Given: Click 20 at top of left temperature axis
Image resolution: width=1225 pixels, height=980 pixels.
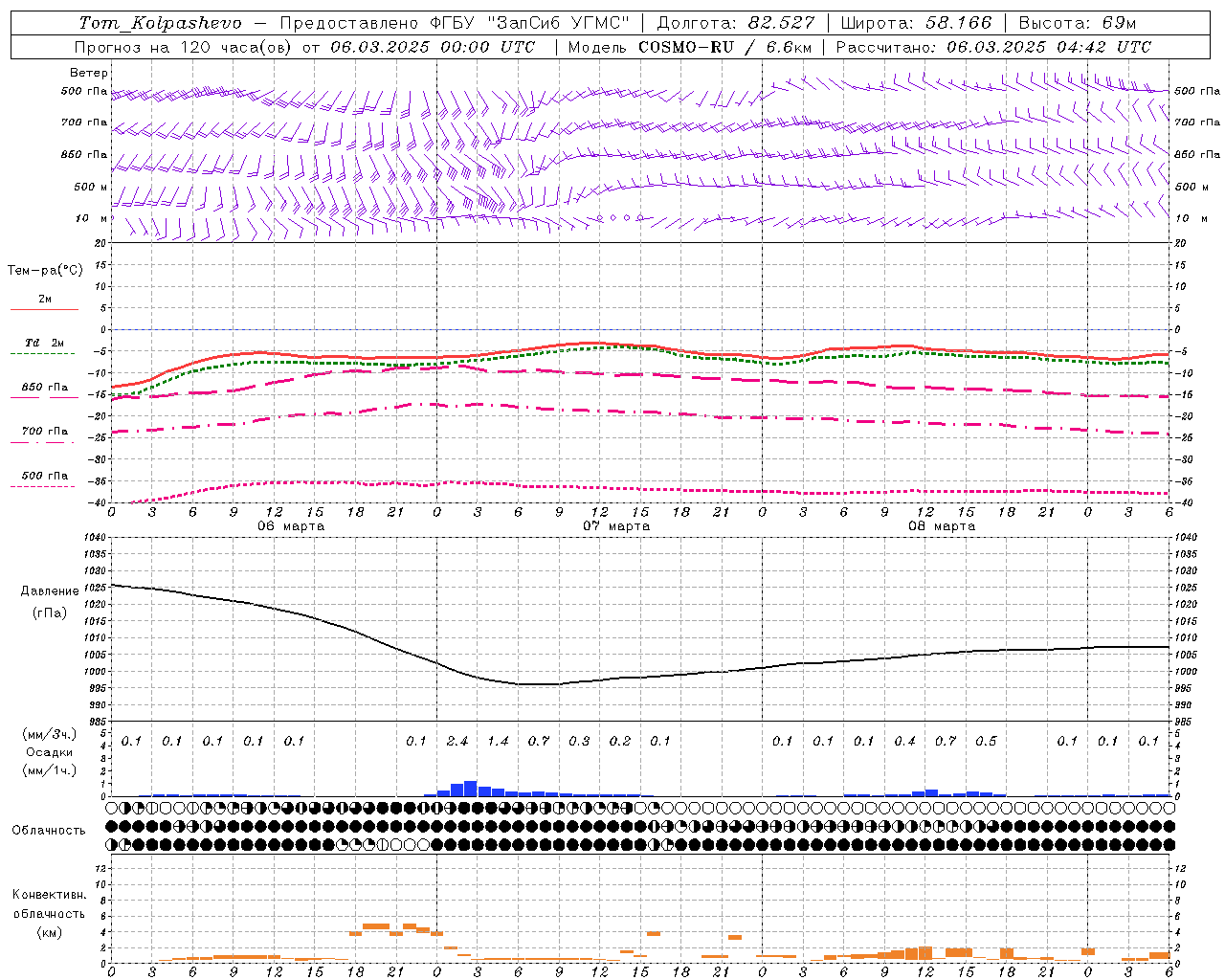Looking at the screenshot, I should (x=98, y=244).
